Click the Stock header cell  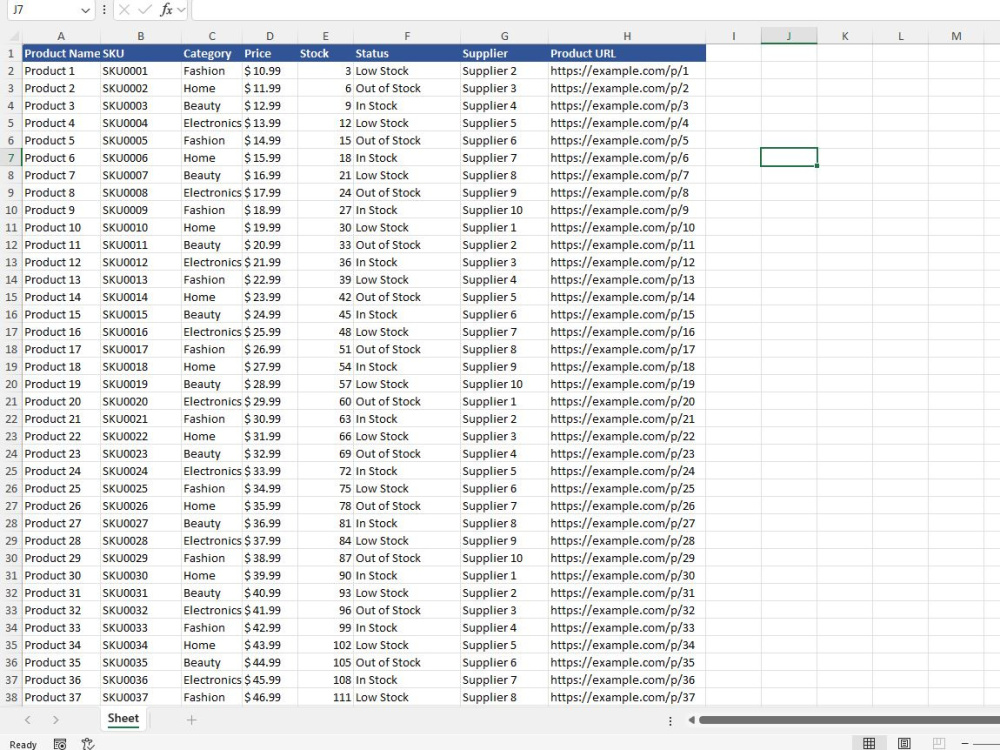(x=325, y=54)
